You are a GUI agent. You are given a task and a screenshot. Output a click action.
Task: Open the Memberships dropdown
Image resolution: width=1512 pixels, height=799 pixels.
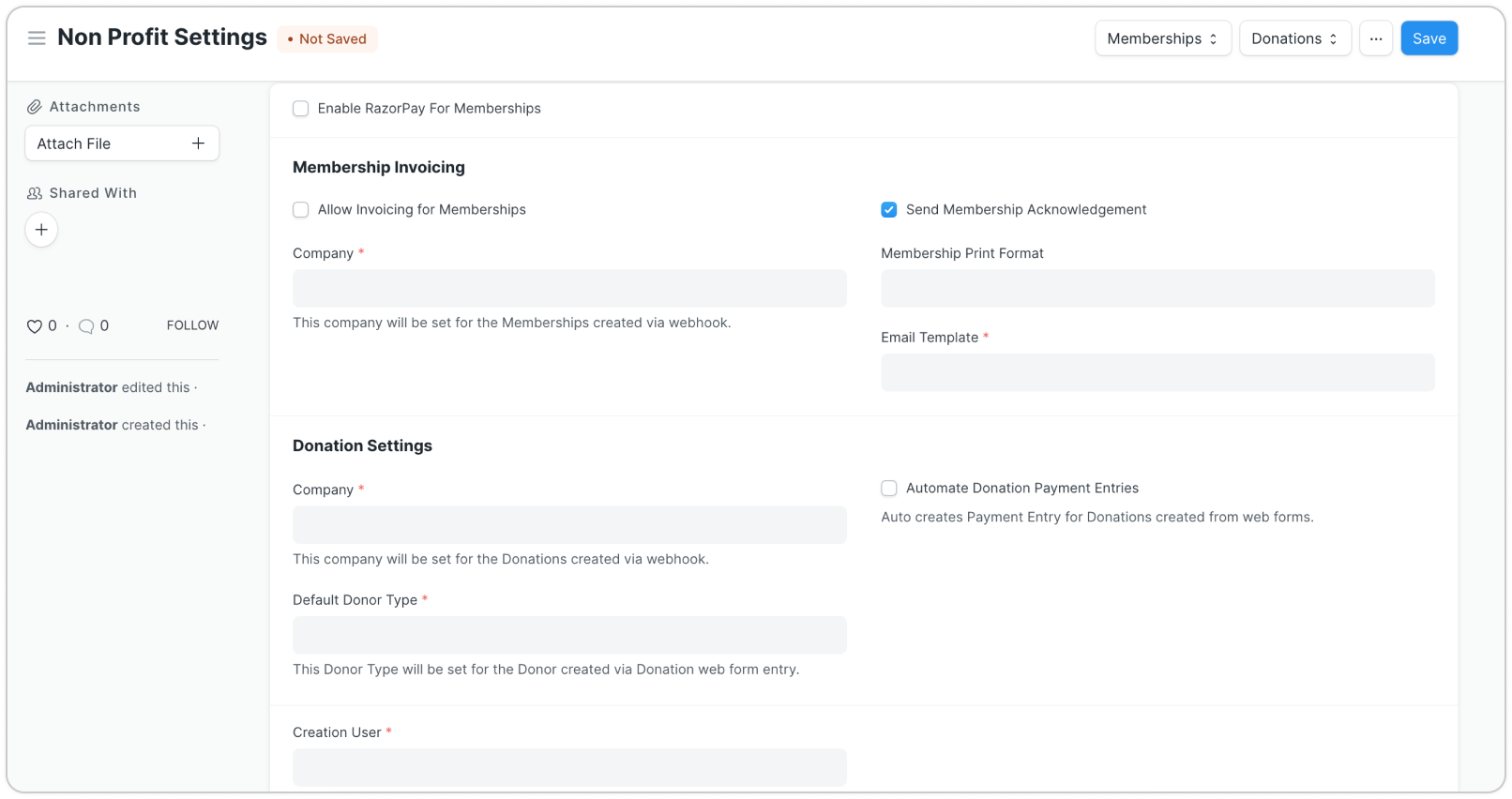(1162, 38)
